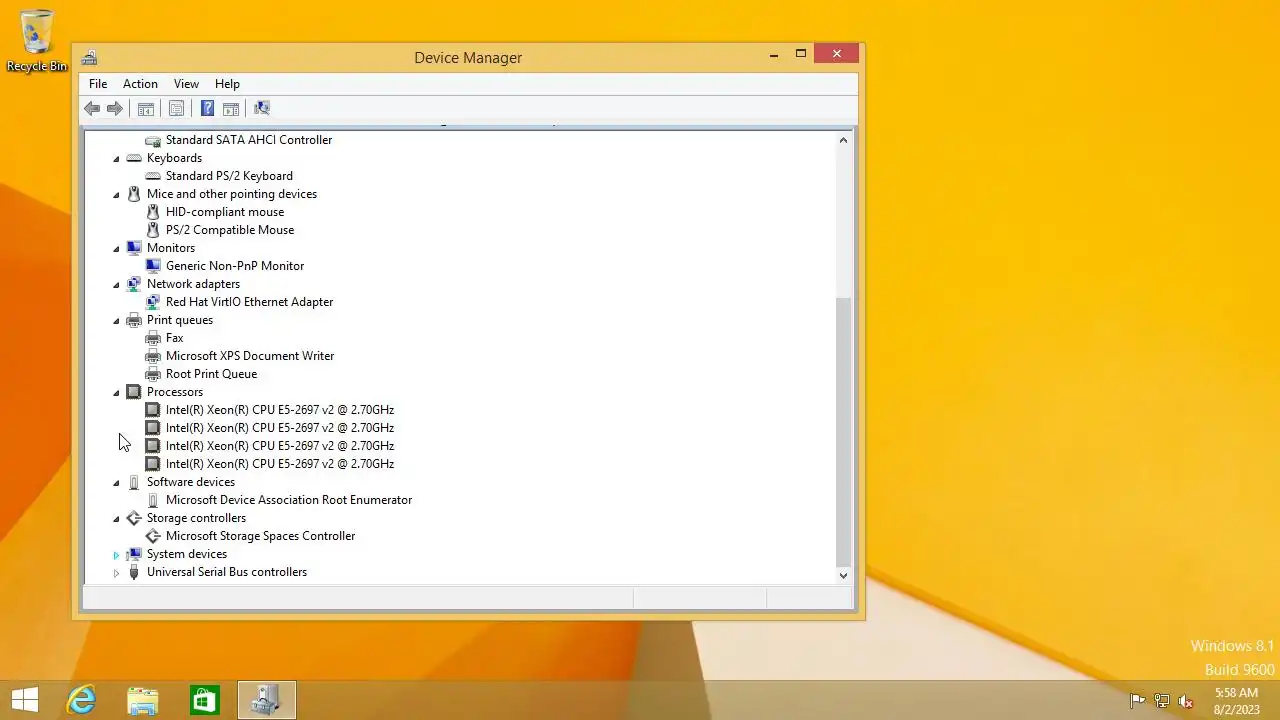Click Show/Hide Console Tree toolbar icon

coord(146,109)
